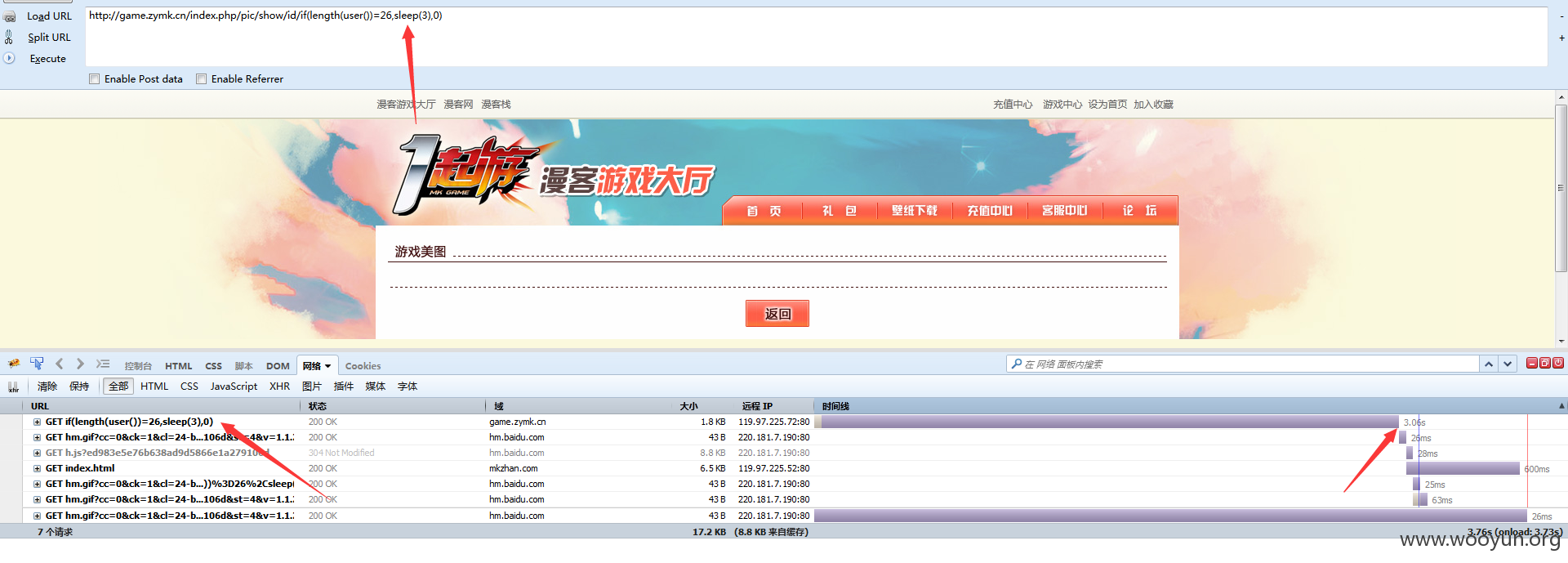
Task: Activate the Firebug element inspector icon
Action: coord(37,364)
